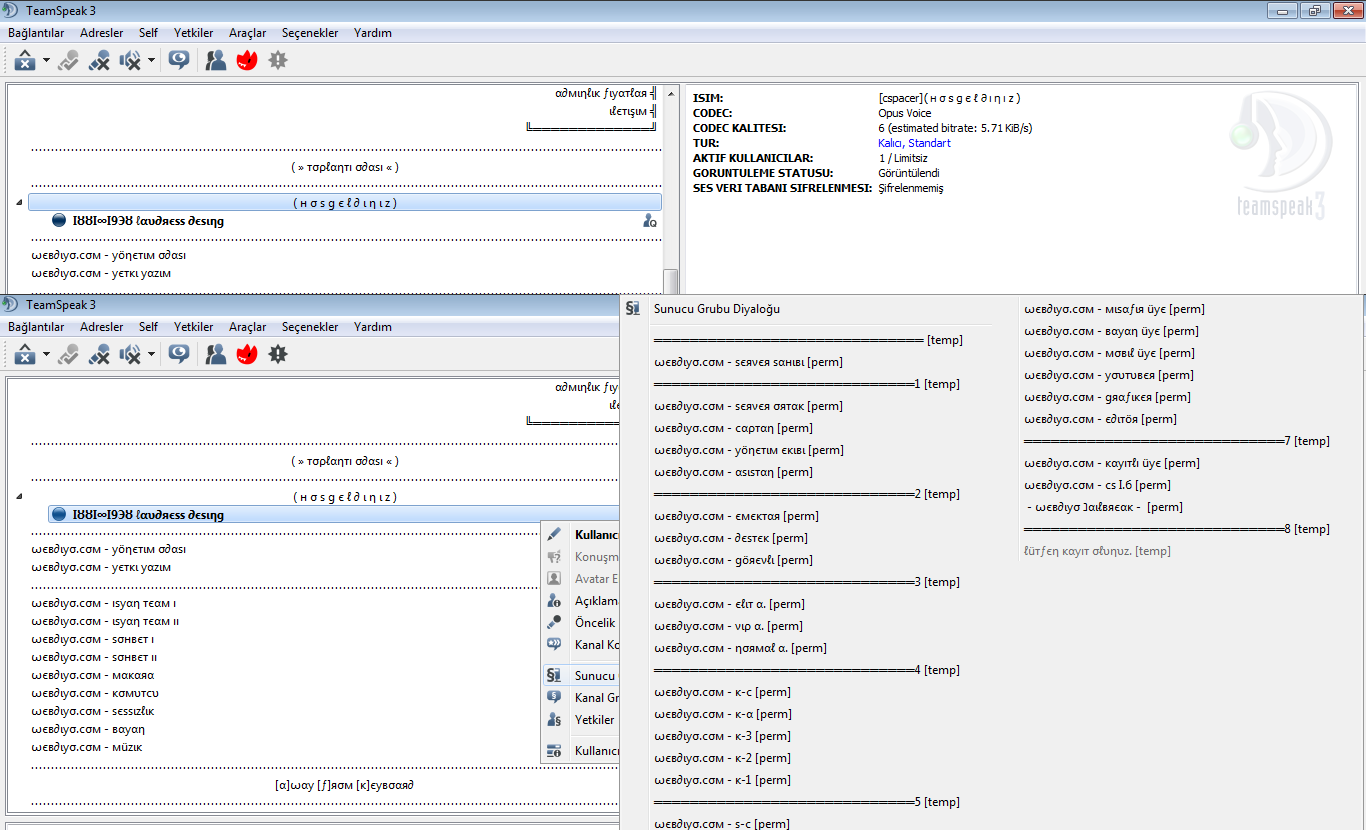Select 'уσυтυвєя [perm]' server group
Viewport: 1366px width, 830px height.
click(1109, 375)
